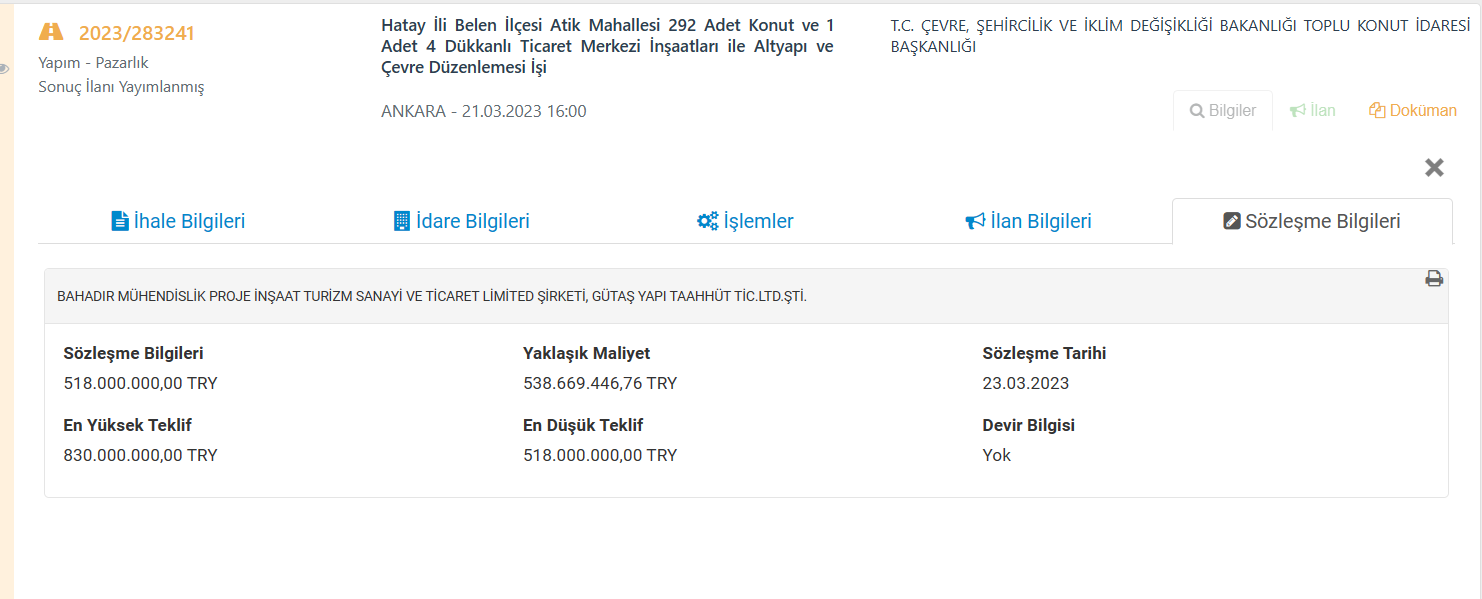Click the gears icon on İşlemler

coord(707,221)
